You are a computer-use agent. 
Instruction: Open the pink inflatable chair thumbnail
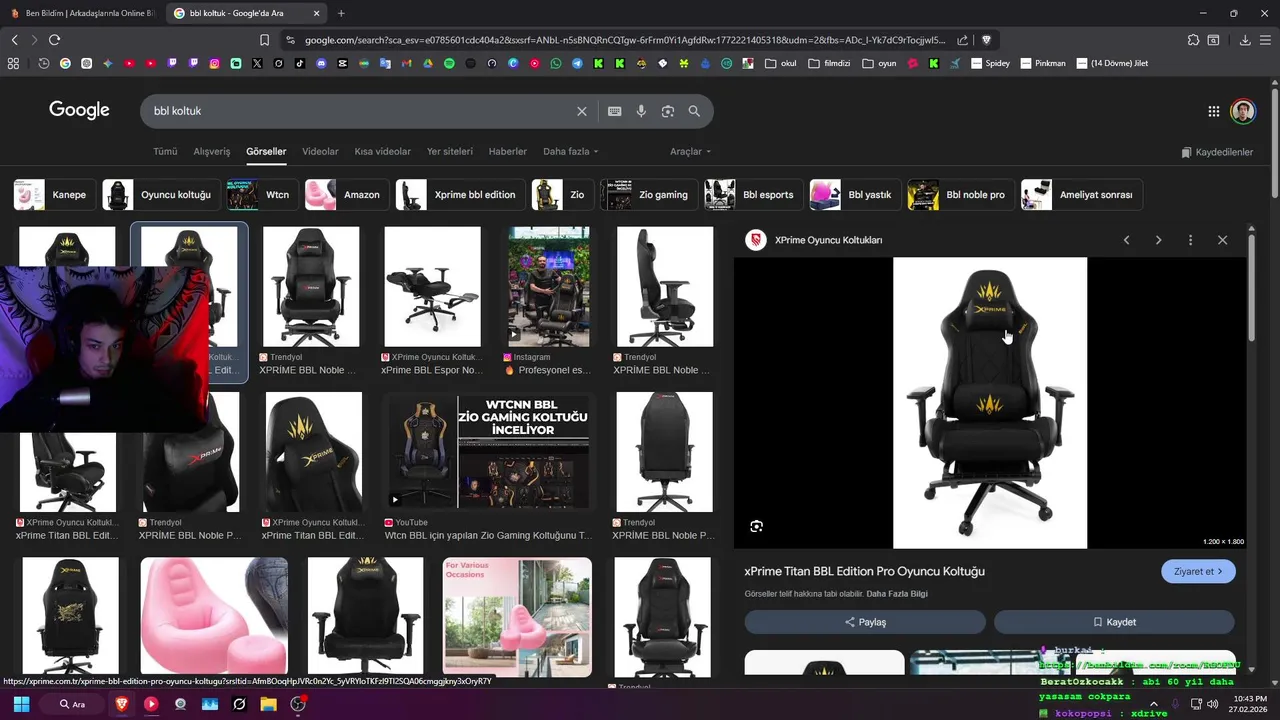coord(214,617)
